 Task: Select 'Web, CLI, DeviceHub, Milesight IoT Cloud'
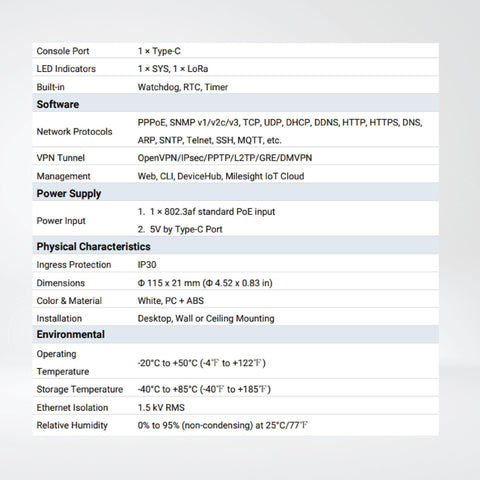221,176
